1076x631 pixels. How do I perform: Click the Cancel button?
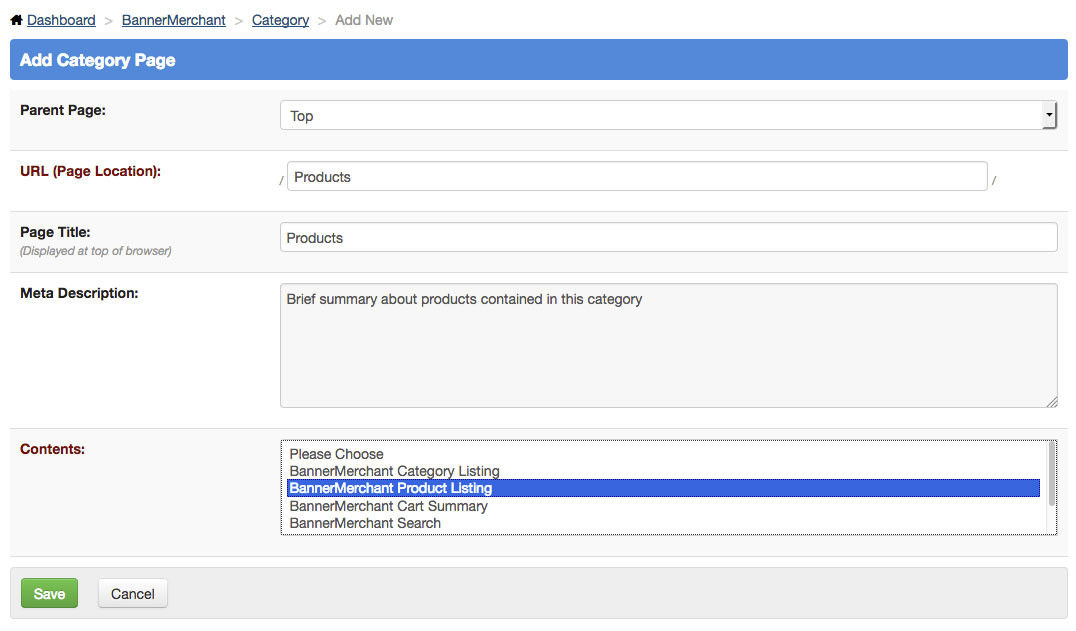tap(132, 593)
